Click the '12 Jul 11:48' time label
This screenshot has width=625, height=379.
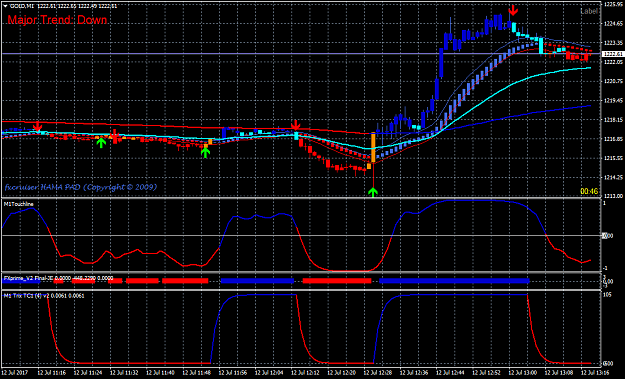tap(197, 373)
